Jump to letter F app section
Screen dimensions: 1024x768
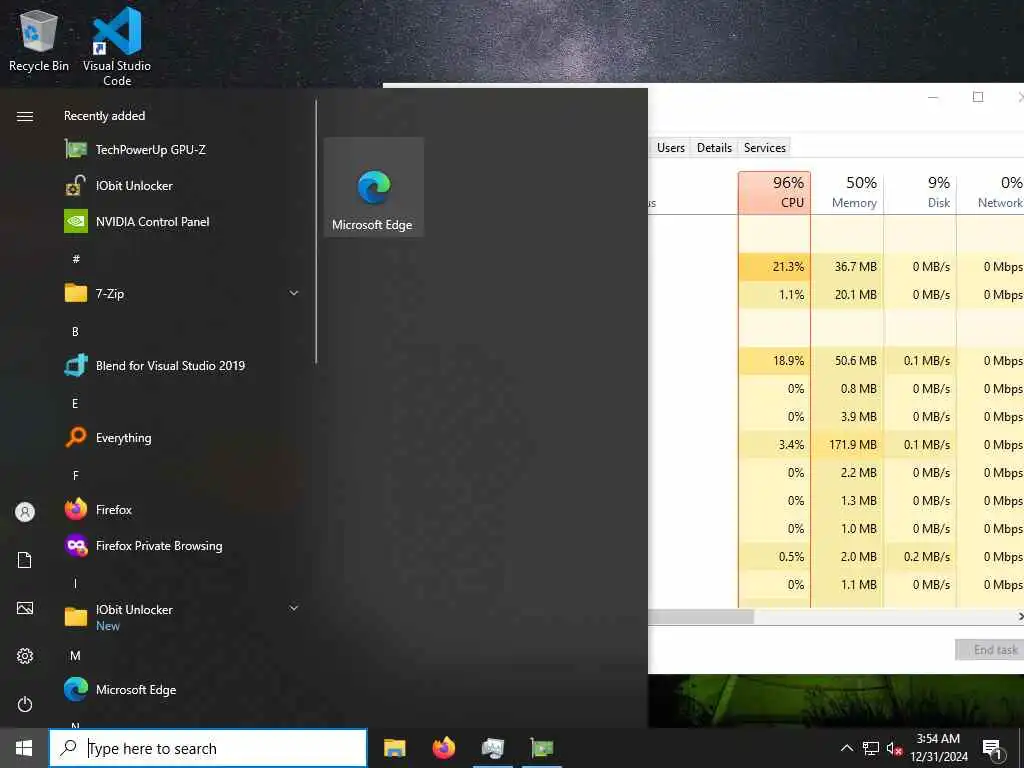coord(75,475)
